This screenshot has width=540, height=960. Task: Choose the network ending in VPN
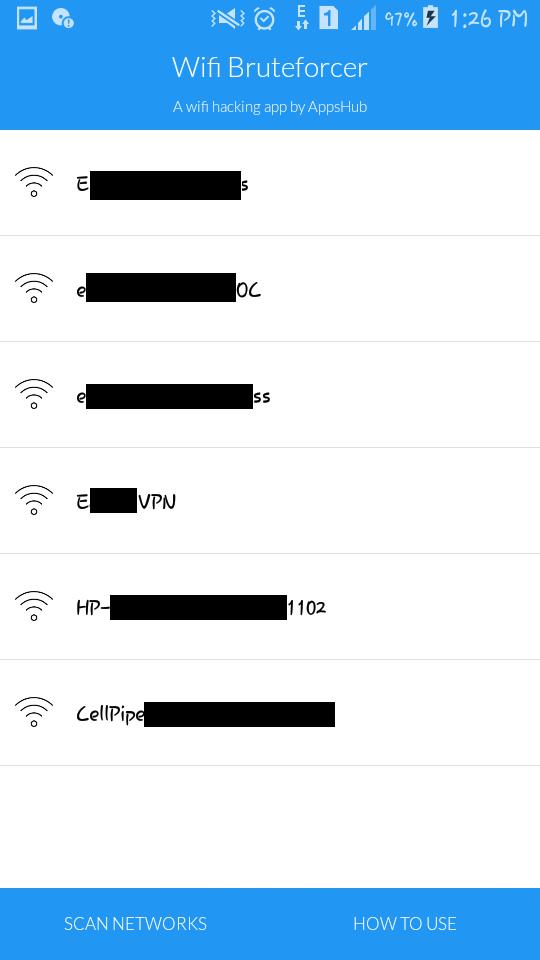(x=270, y=501)
